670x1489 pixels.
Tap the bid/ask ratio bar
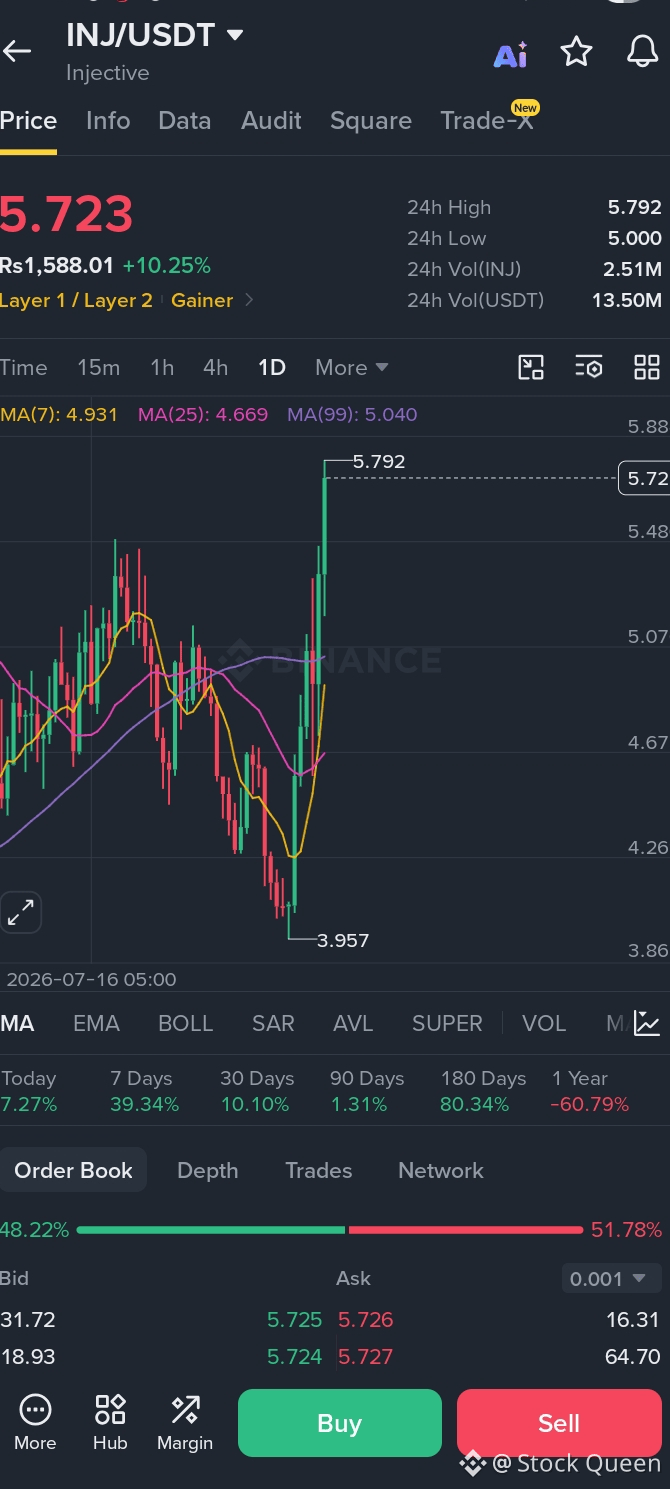tap(329, 1230)
